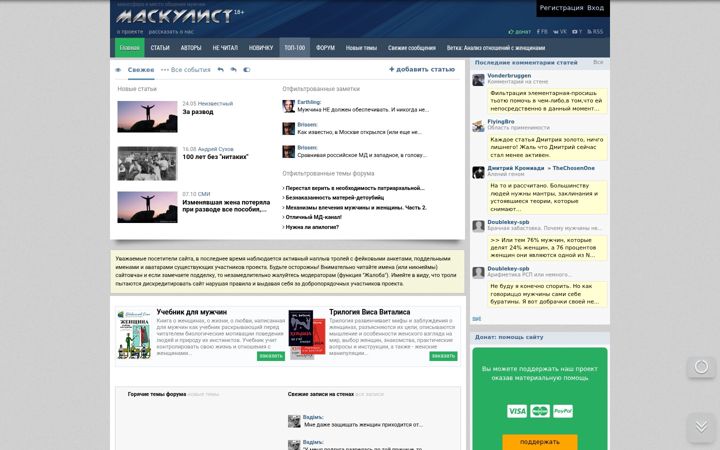This screenshot has width=720, height=450.
Task: Click the Регистрация link
Action: point(561,8)
